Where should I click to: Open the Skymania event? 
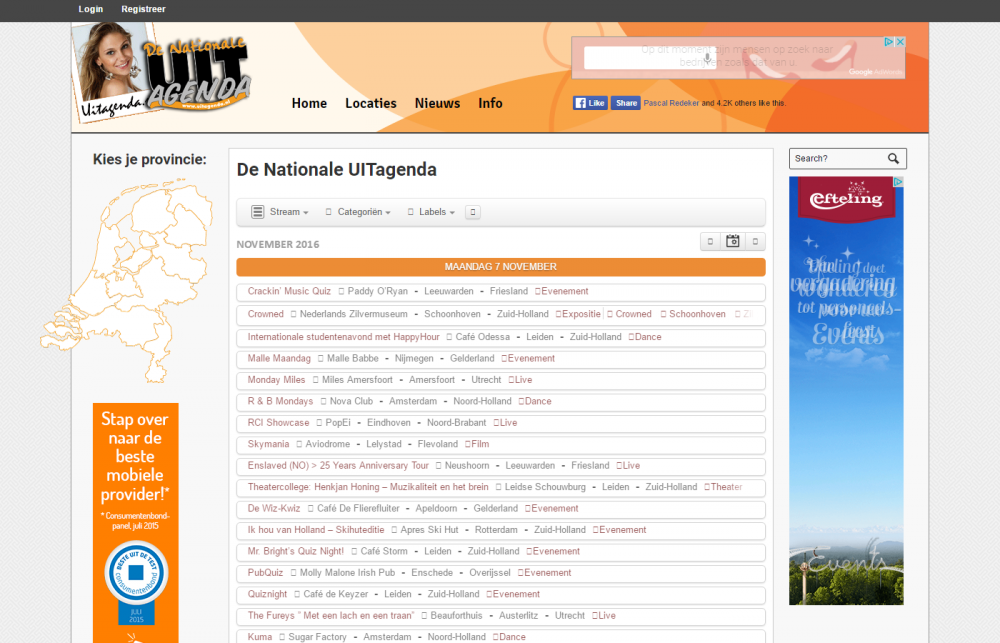click(x=268, y=444)
